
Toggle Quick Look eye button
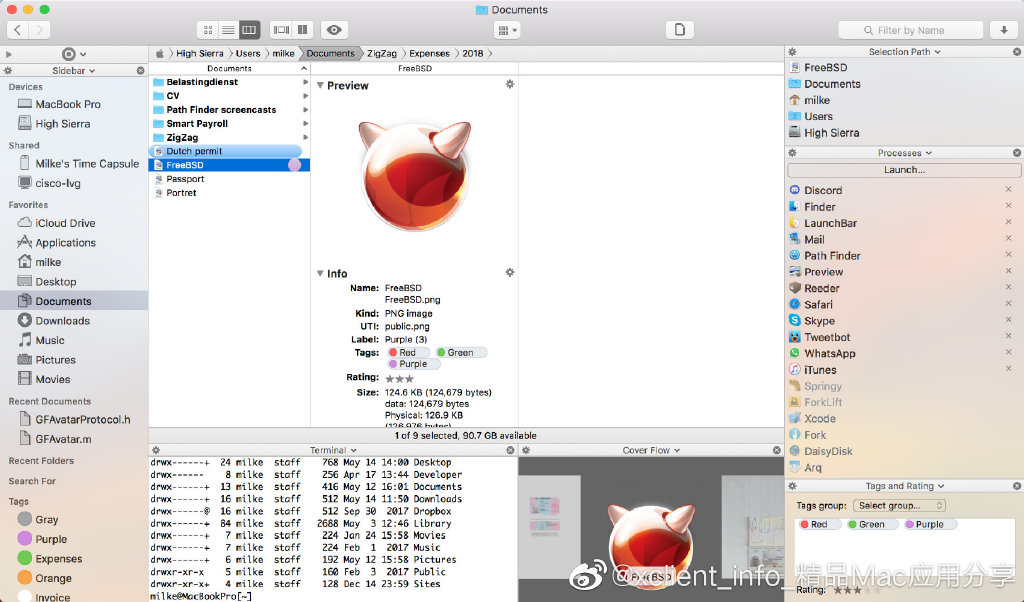(334, 29)
